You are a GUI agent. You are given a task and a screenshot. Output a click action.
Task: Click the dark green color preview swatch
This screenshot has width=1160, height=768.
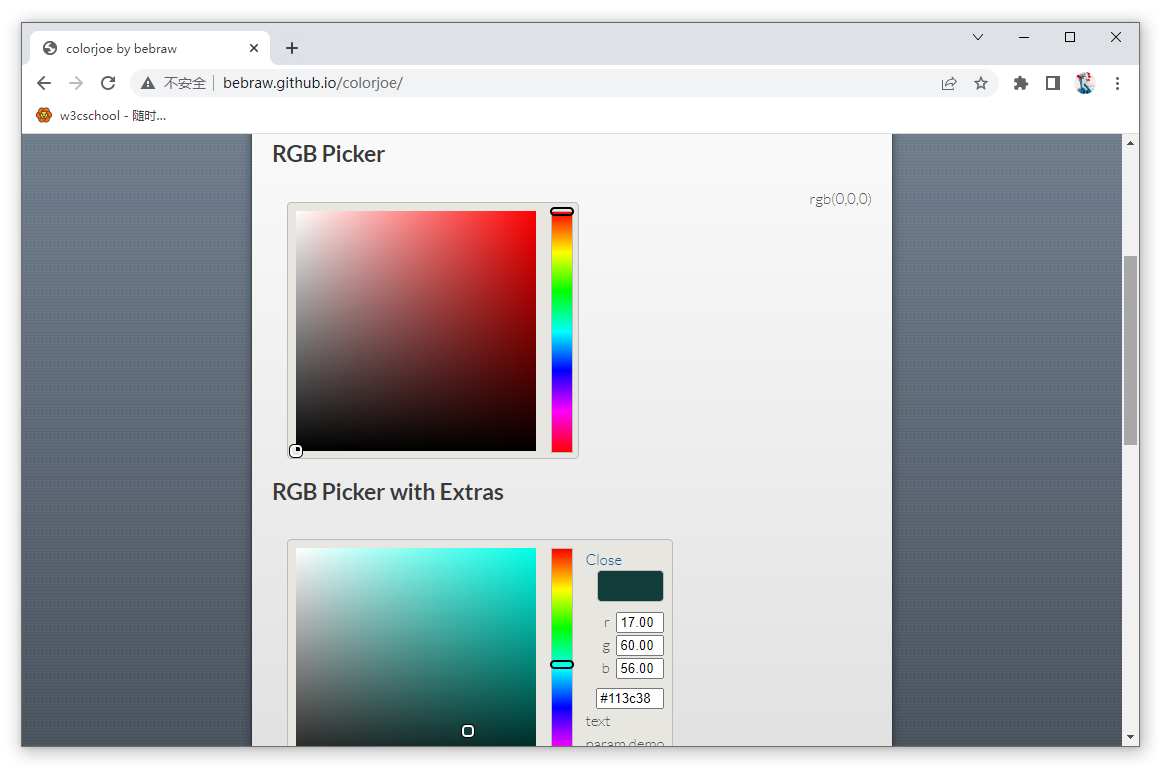pos(630,586)
